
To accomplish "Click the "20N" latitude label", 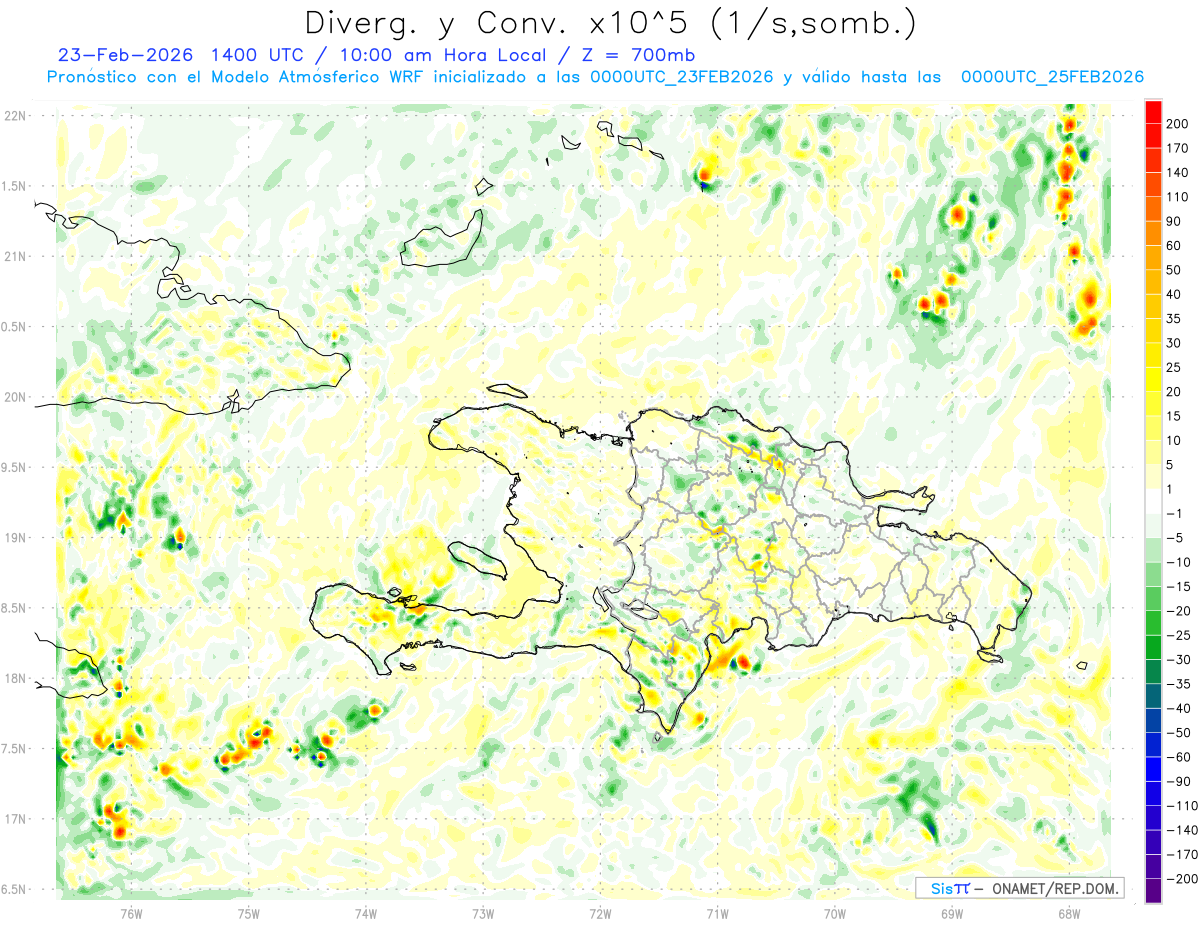I will [x=15, y=397].
